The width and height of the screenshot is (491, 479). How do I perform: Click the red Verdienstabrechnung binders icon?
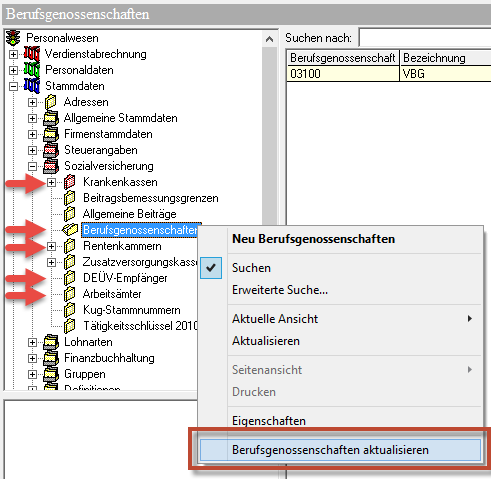(x=32, y=54)
